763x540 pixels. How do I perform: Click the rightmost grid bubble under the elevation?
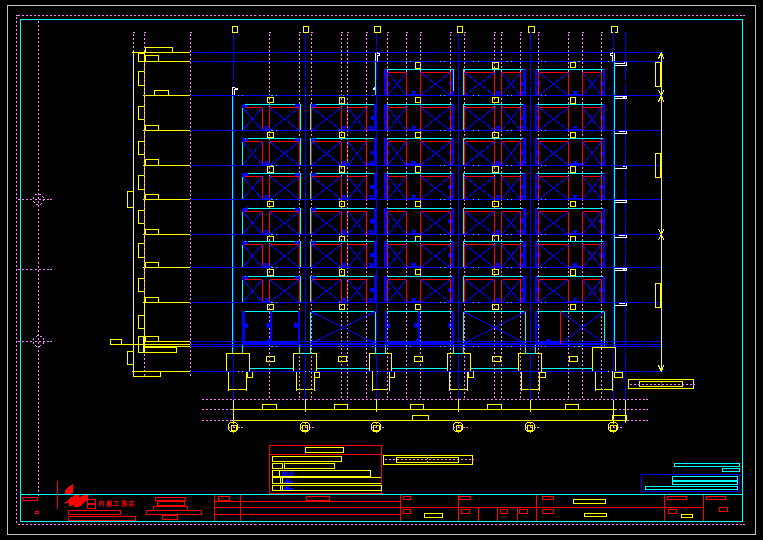coord(613,427)
